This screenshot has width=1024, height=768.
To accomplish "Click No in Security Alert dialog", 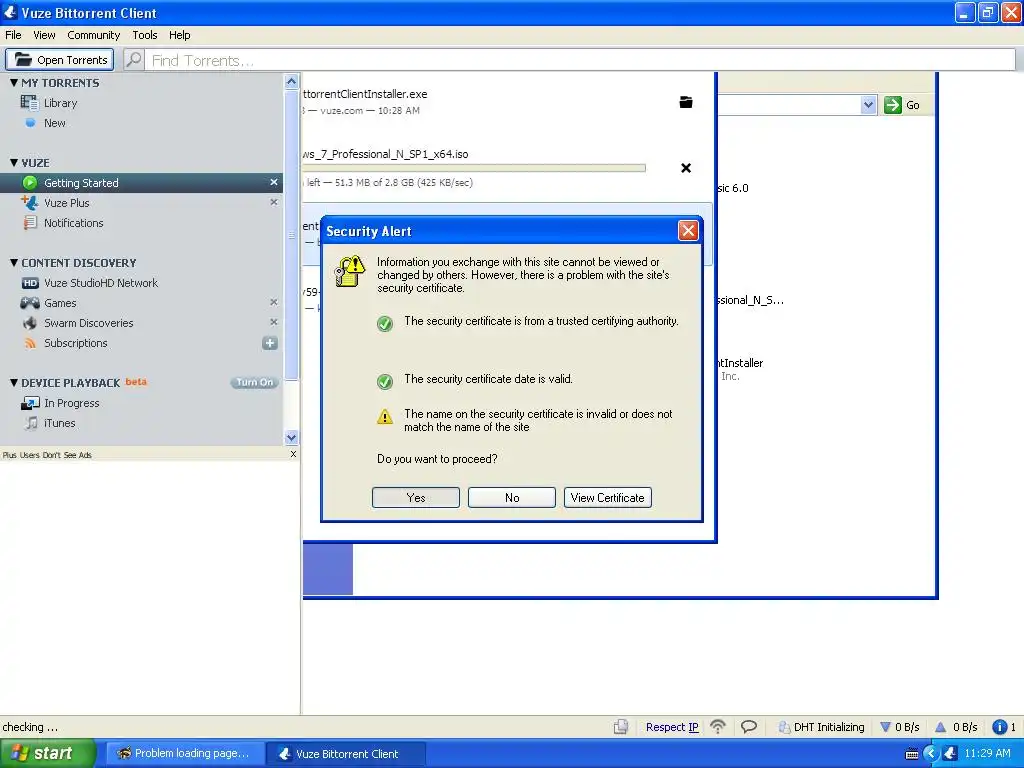I will point(512,498).
